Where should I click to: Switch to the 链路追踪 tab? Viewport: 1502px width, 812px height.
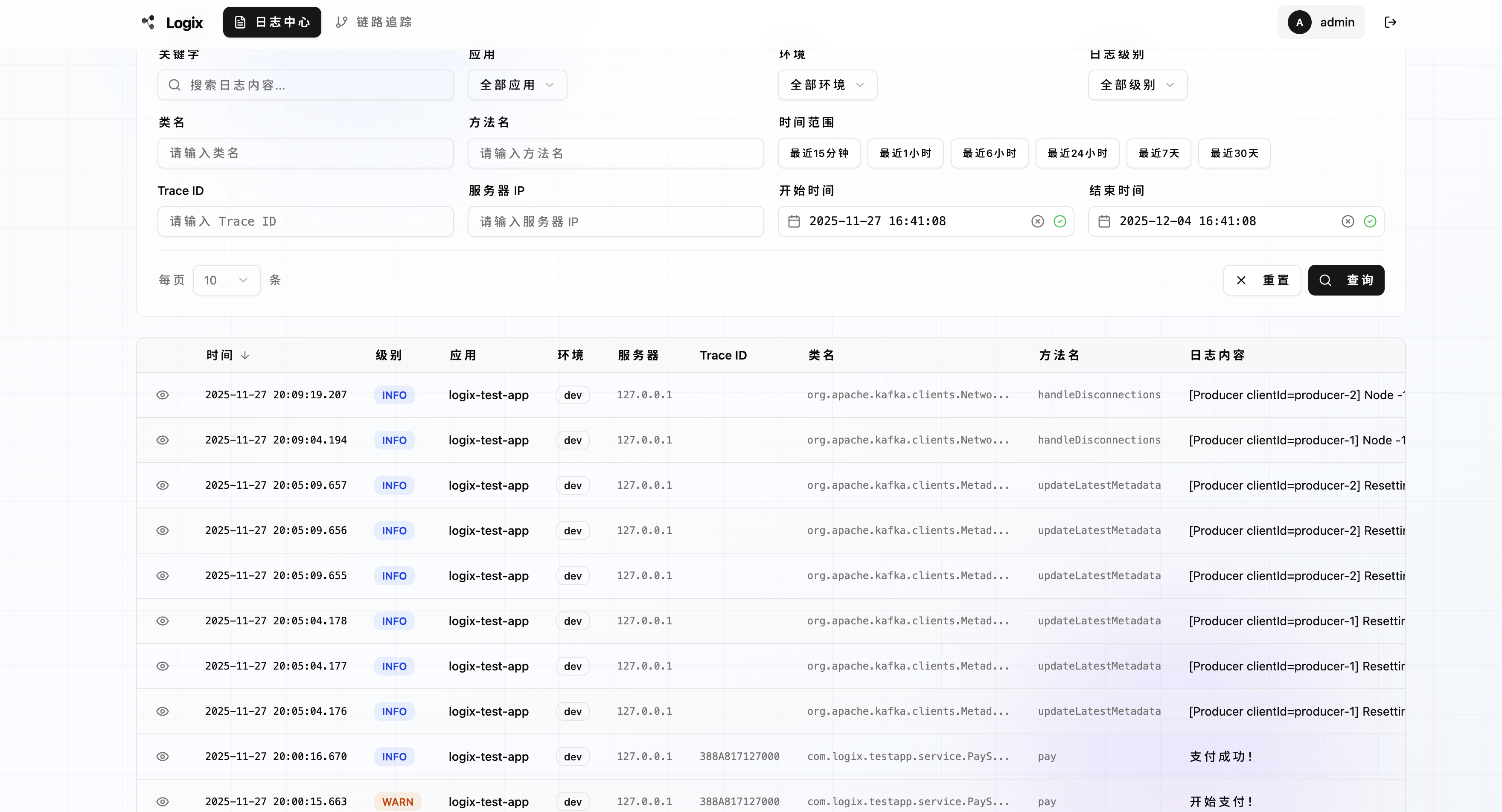coord(374,22)
